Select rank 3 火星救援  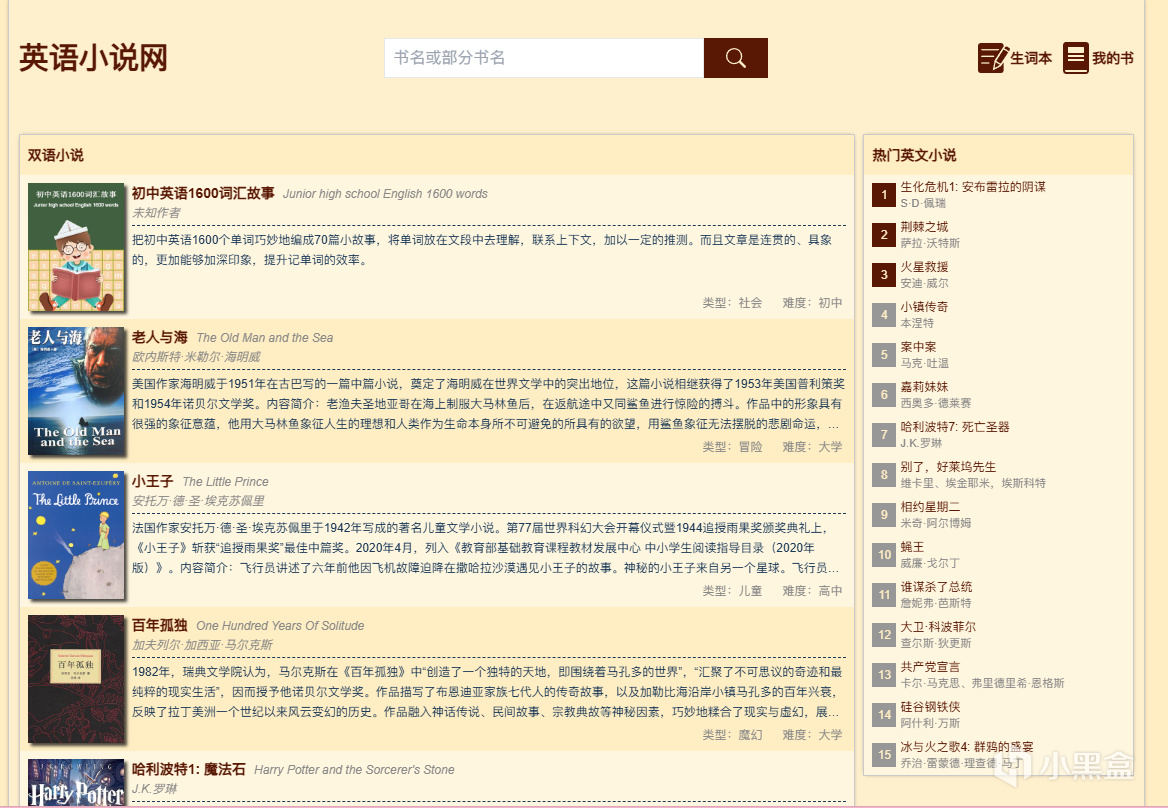(924, 267)
